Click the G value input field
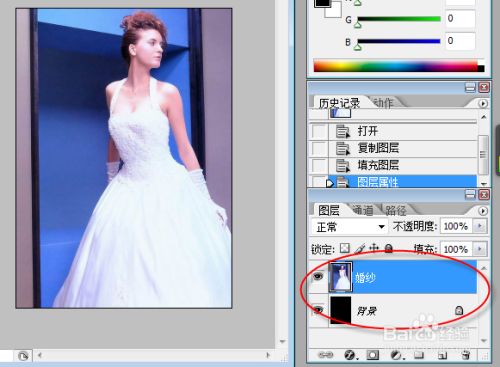The height and width of the screenshot is (367, 500). [x=460, y=18]
